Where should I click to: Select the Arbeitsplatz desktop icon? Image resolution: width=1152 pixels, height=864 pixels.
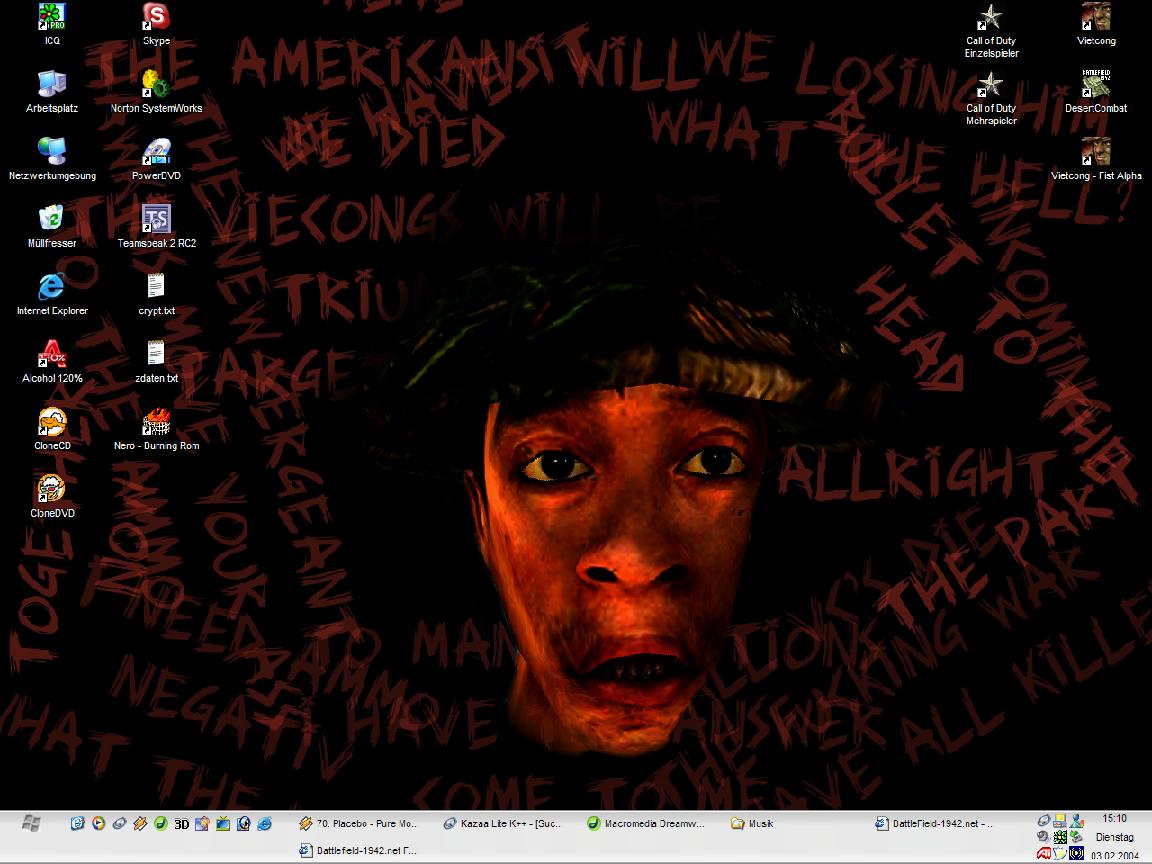pos(52,84)
